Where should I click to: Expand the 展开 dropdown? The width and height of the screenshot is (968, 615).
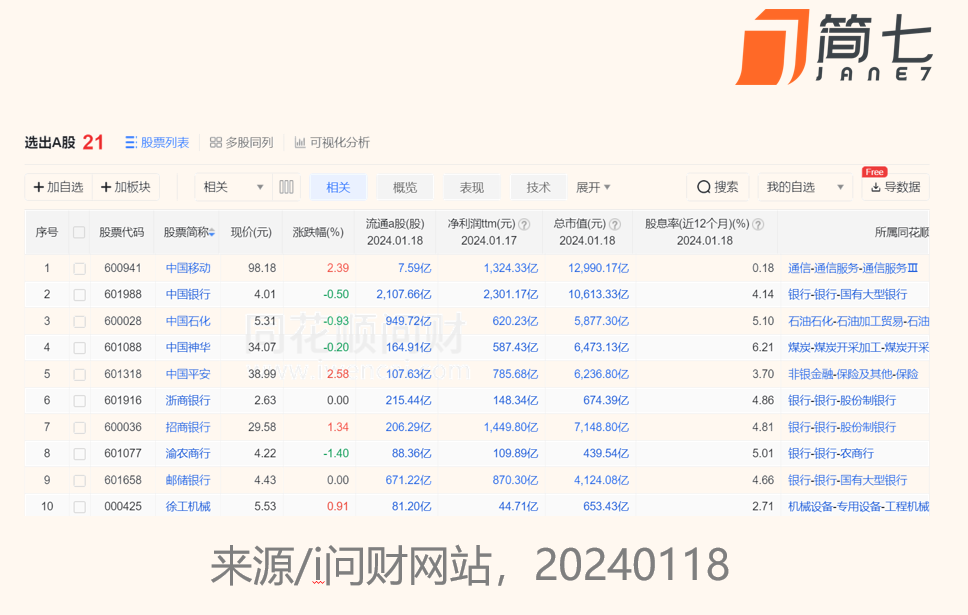(x=593, y=187)
